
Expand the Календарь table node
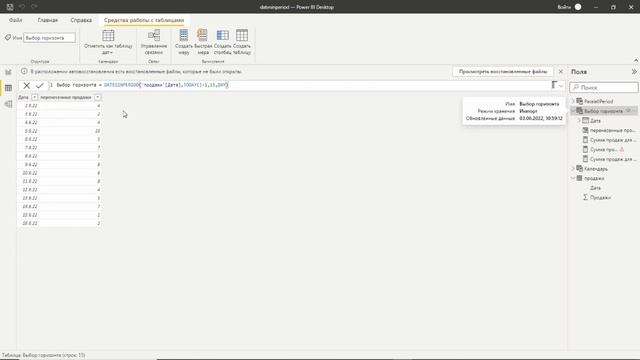tap(573, 168)
